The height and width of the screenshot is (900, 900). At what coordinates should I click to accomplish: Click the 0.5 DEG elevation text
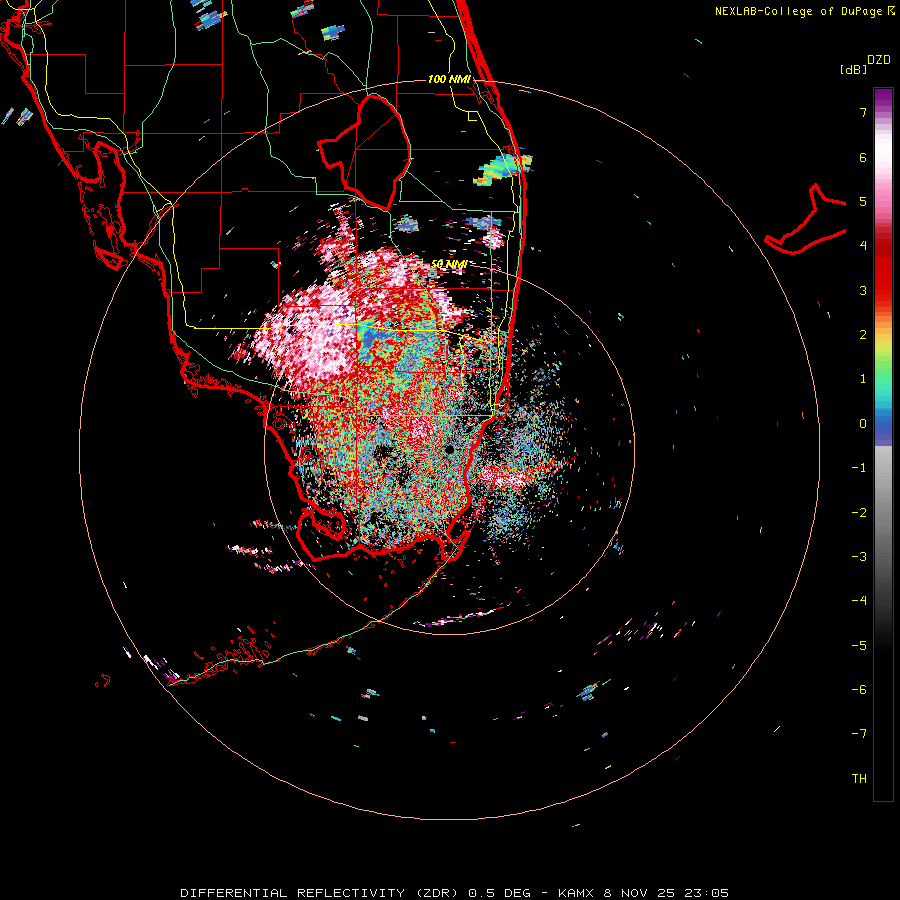[x=501, y=893]
